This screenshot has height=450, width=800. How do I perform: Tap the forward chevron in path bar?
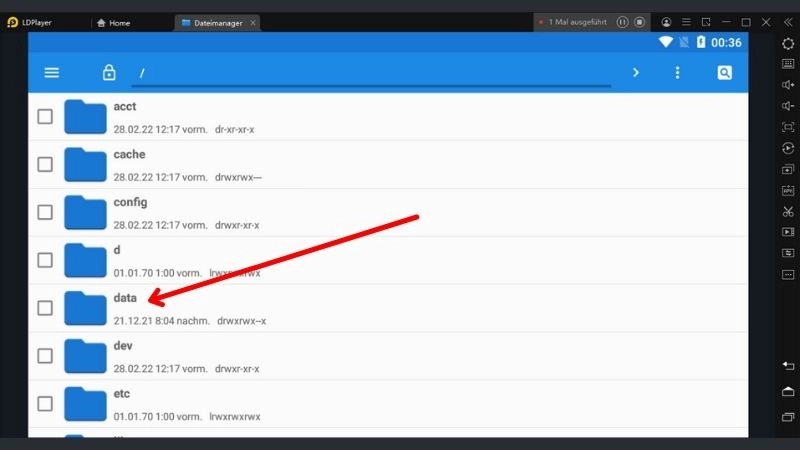click(636, 72)
